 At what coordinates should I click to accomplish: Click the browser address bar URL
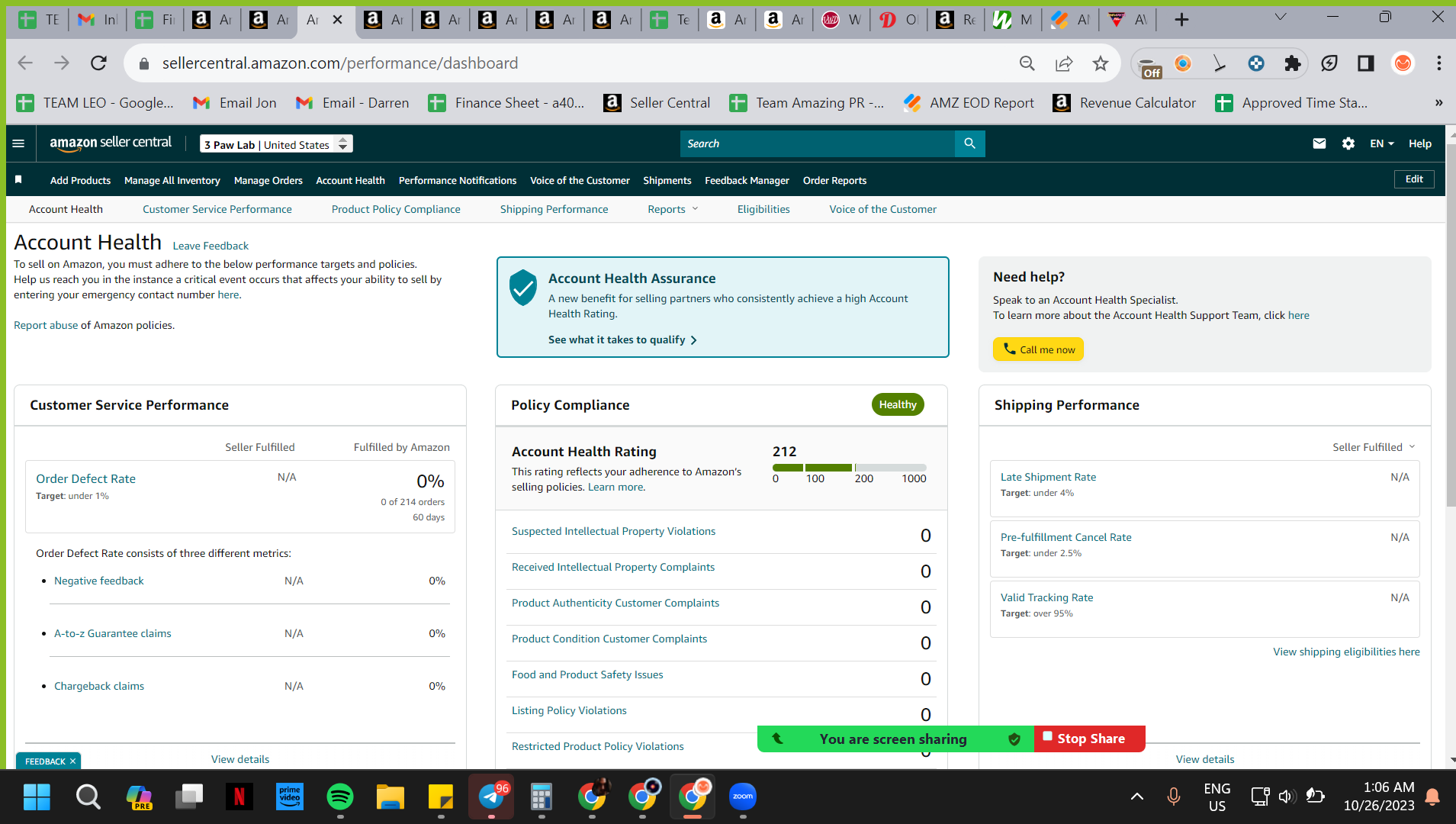[340, 63]
